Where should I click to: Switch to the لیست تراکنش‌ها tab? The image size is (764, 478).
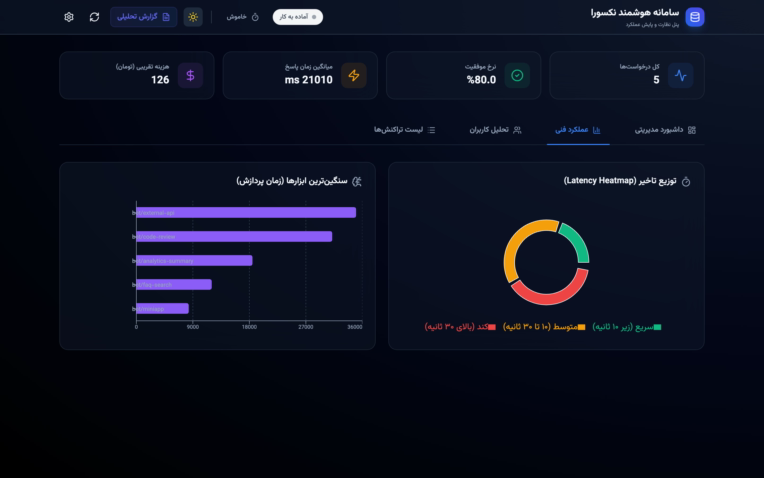(x=404, y=130)
